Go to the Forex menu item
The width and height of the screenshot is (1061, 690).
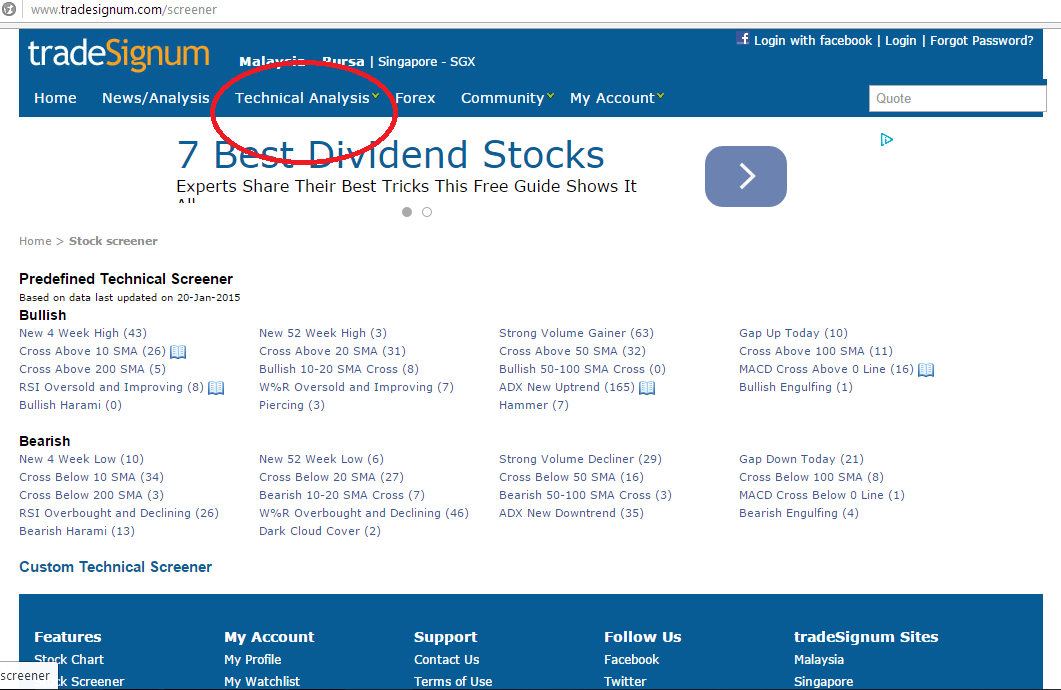[x=415, y=98]
